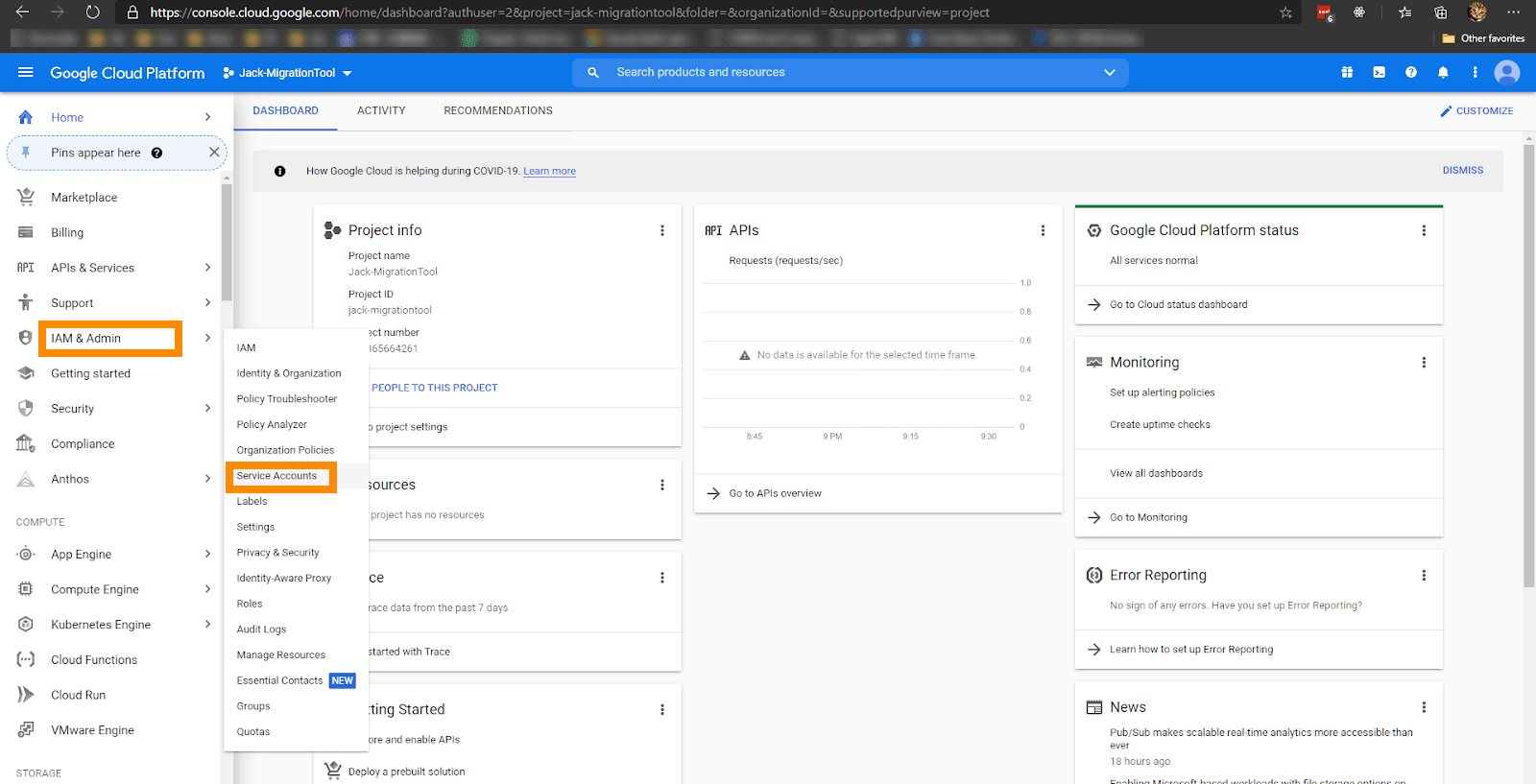Click the Cloud Run icon
1536x784 pixels.
click(x=26, y=695)
